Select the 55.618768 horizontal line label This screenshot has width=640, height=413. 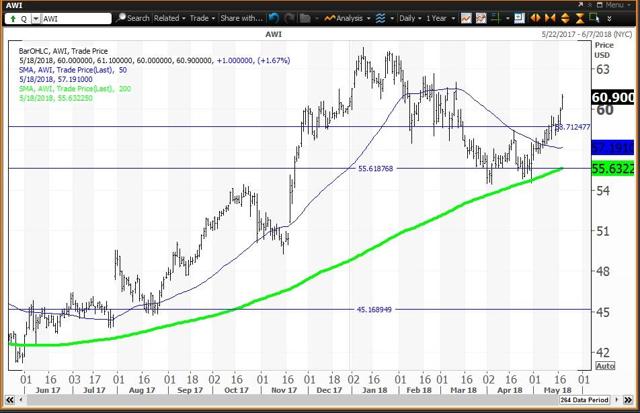[x=376, y=169]
